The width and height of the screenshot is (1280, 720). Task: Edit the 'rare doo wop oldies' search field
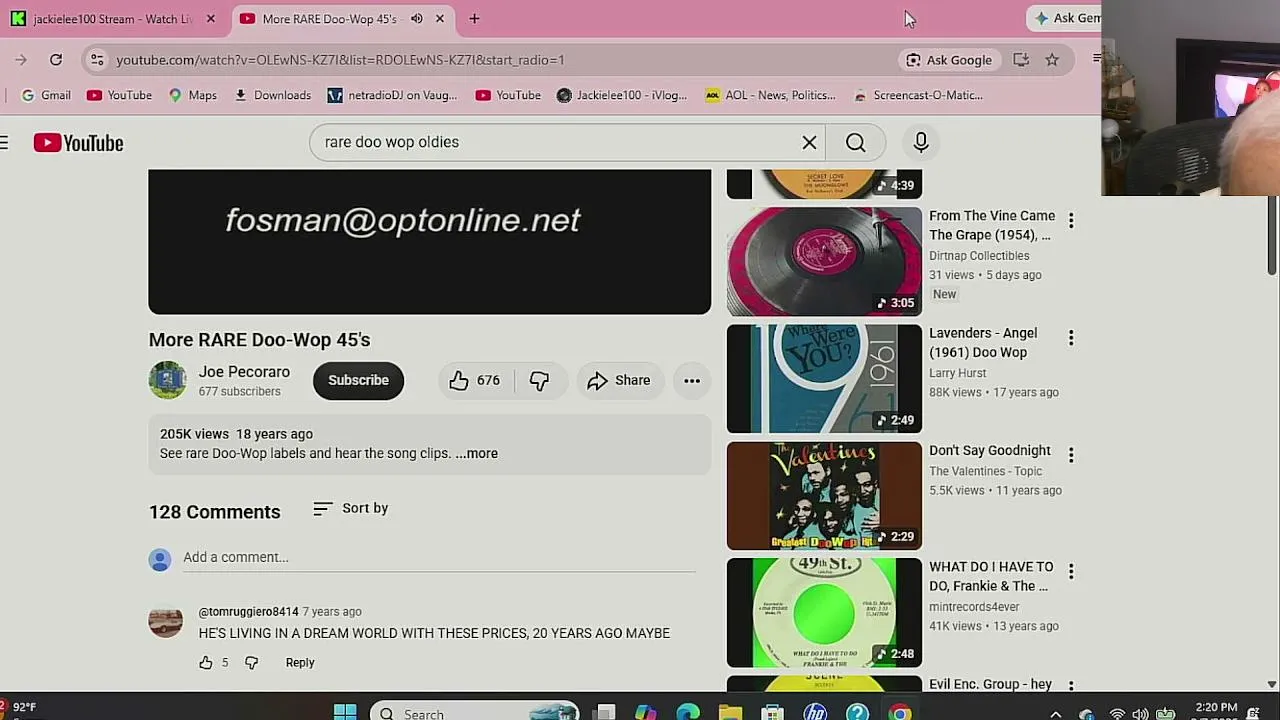557,142
